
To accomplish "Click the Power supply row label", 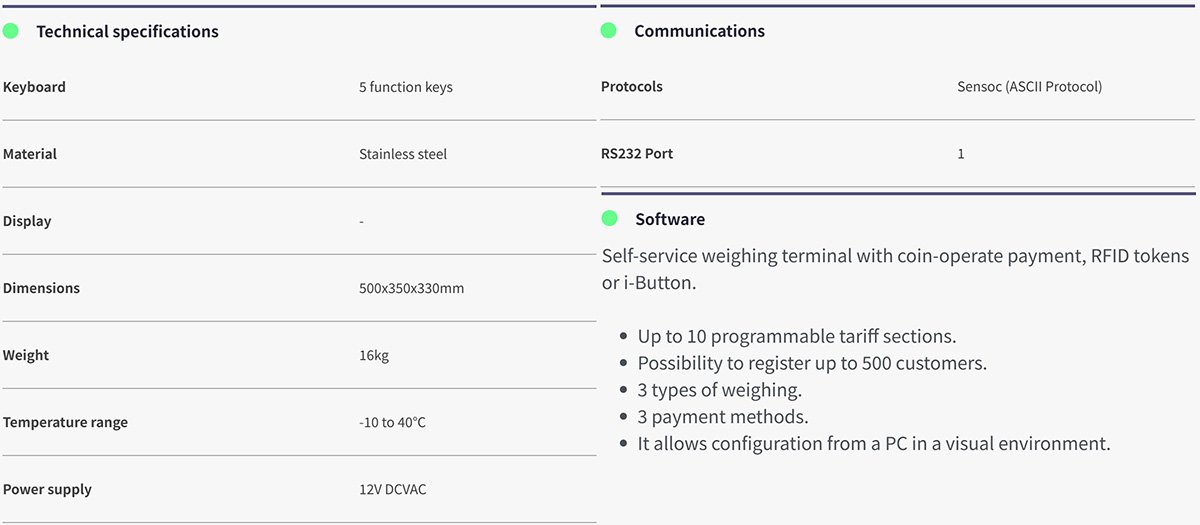I will pos(47,489).
